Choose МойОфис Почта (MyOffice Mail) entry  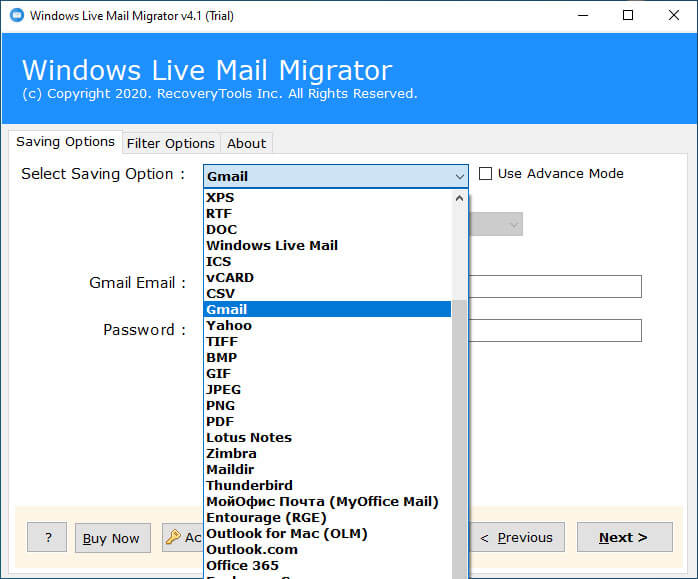328,502
